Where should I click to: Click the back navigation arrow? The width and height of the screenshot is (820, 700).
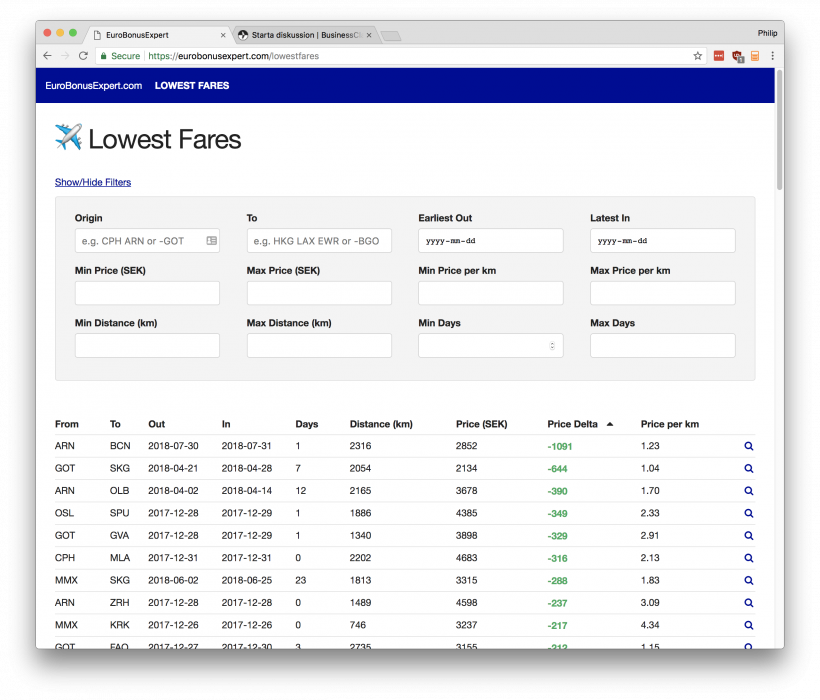[x=47, y=56]
